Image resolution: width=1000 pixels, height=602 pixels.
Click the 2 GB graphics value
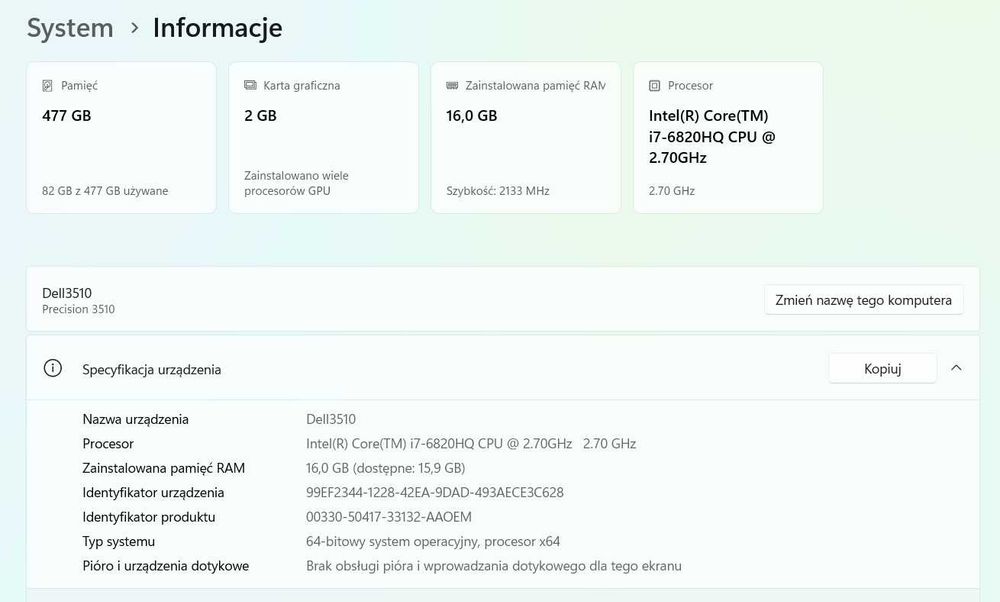pos(260,116)
